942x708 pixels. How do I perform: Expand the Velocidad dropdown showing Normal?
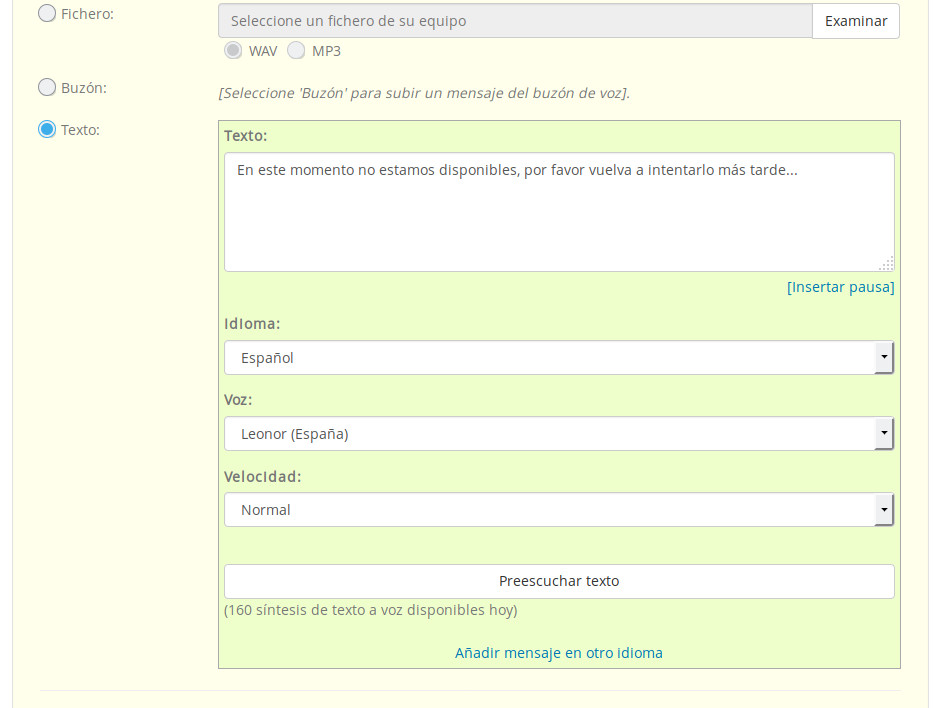(x=548, y=510)
